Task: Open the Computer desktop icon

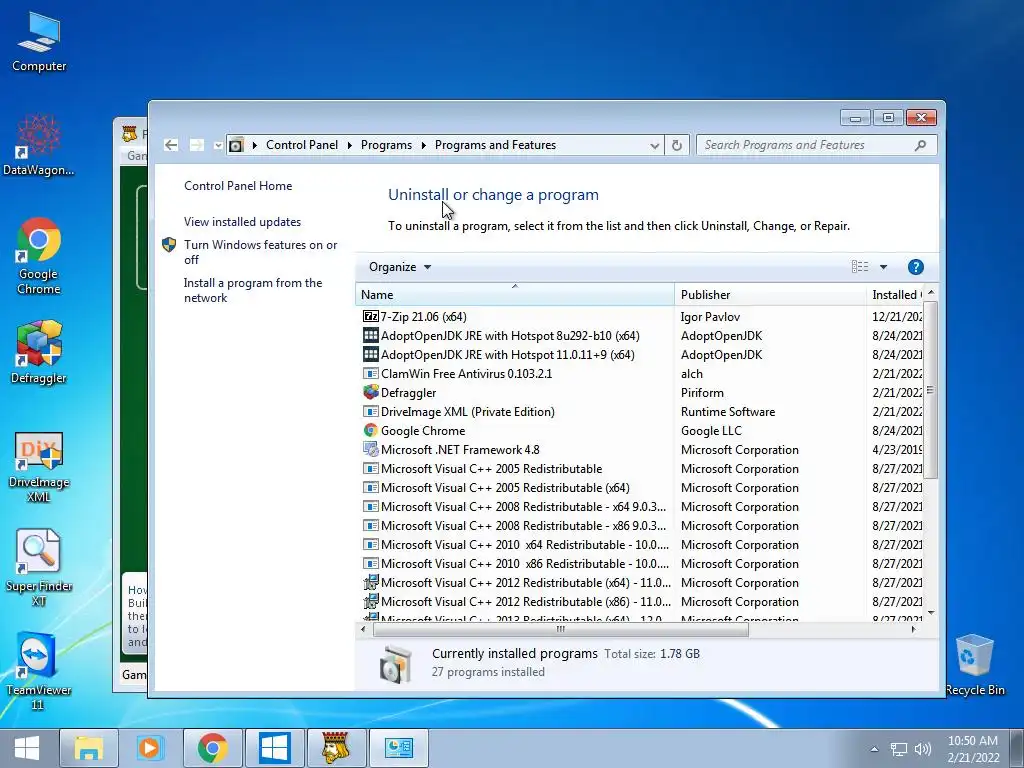Action: click(39, 40)
